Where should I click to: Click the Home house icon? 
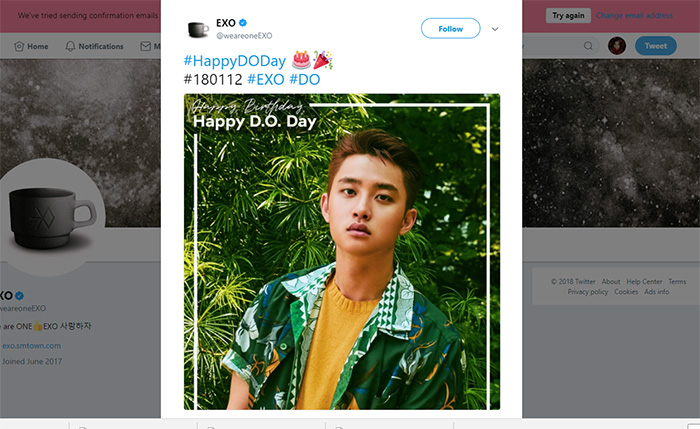19,46
